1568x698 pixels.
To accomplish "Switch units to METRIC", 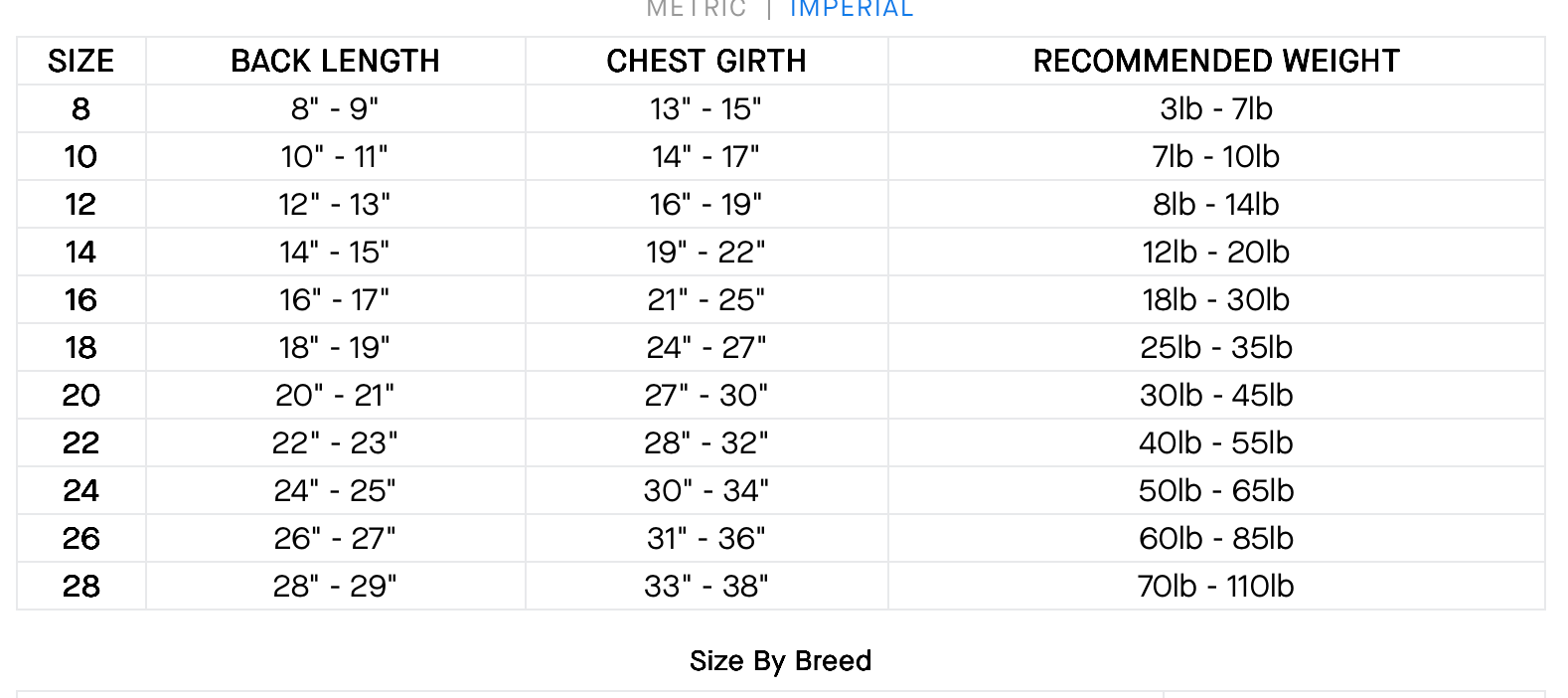I will pos(696,10).
